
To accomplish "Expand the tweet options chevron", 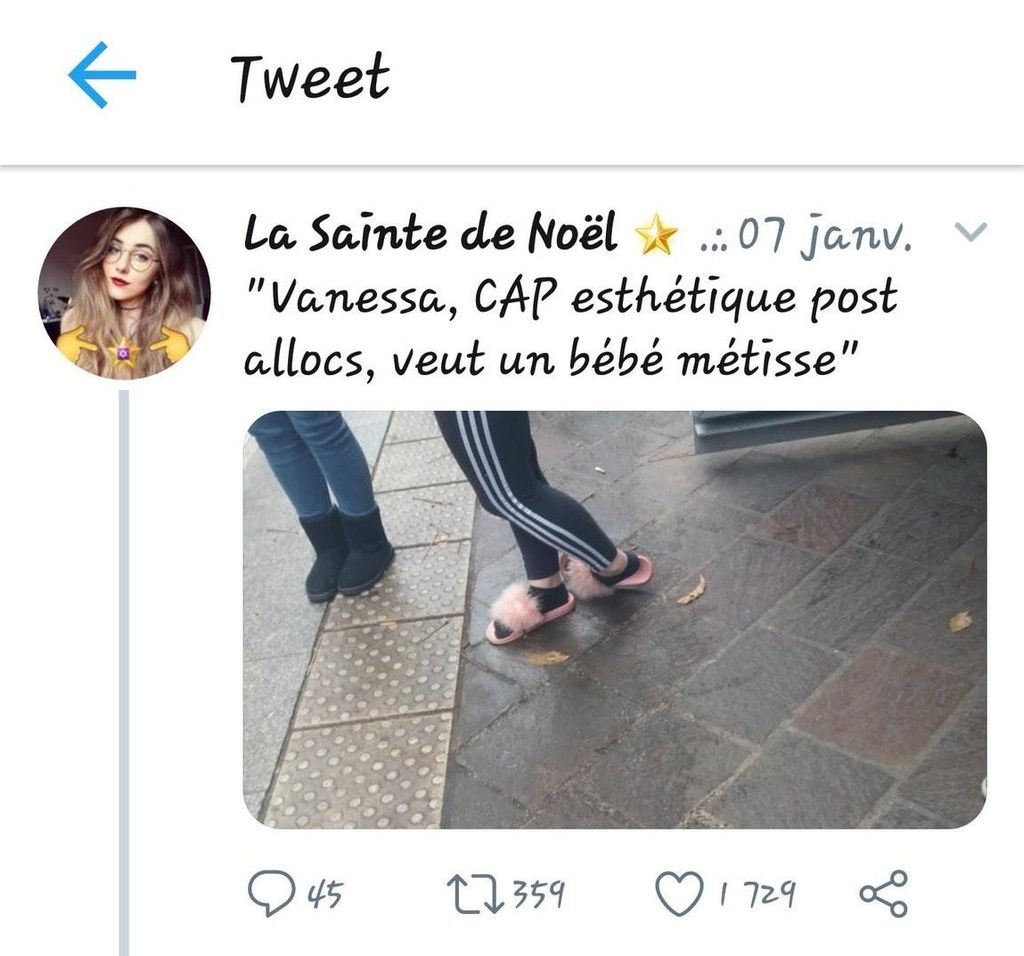I will 970,233.
